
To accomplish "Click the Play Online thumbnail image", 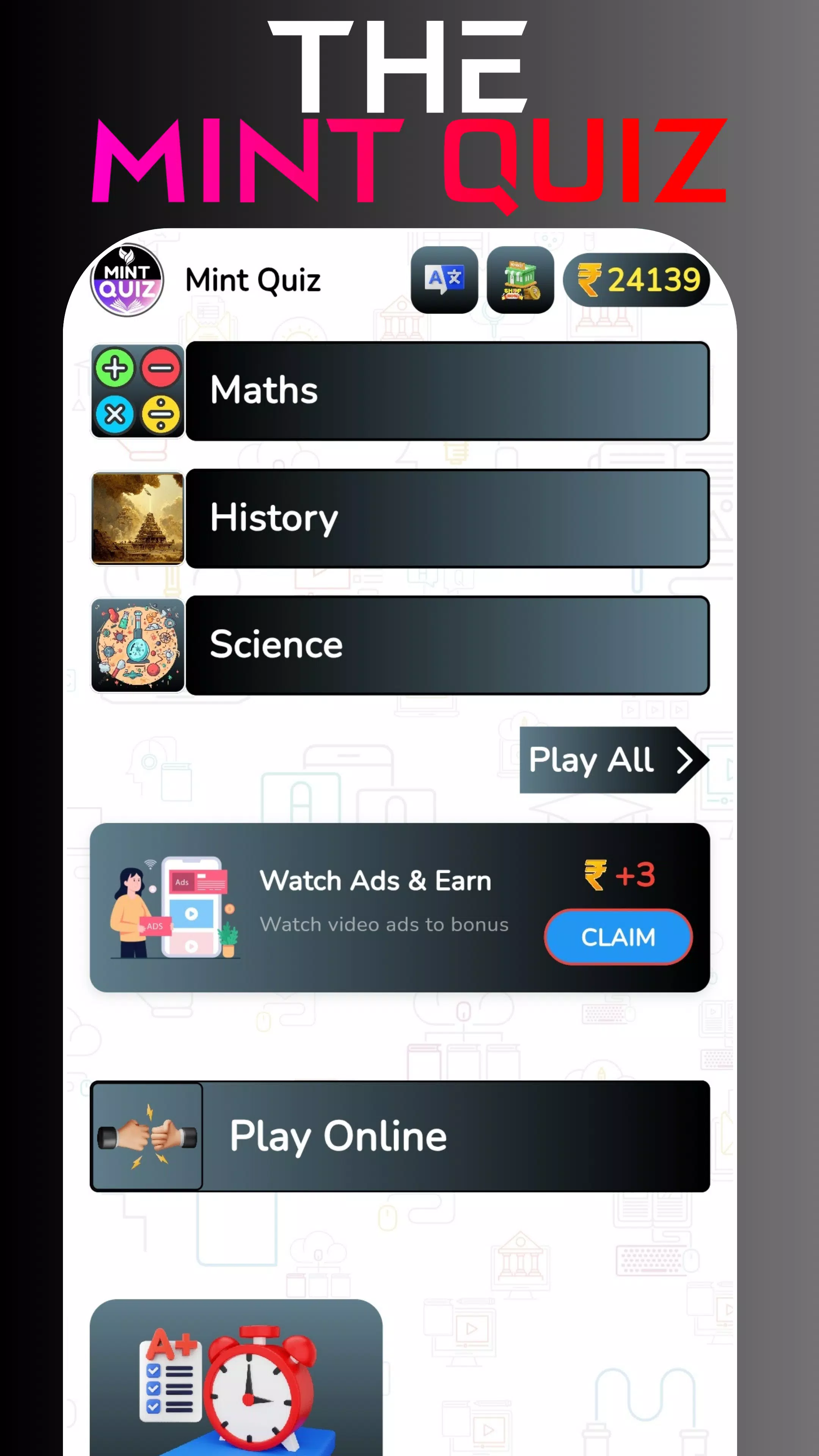I will (147, 1135).
